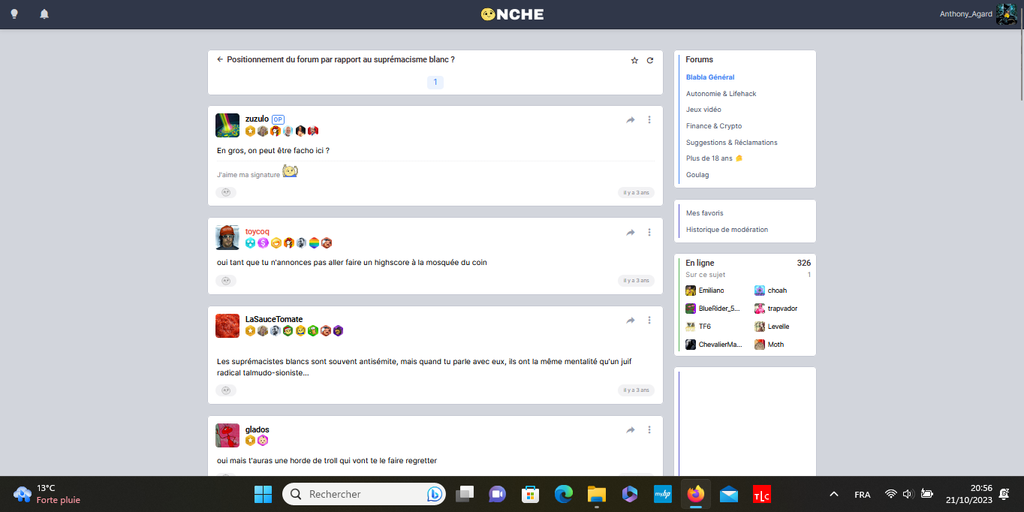Add reaction to zuzulo's post

pos(227,192)
